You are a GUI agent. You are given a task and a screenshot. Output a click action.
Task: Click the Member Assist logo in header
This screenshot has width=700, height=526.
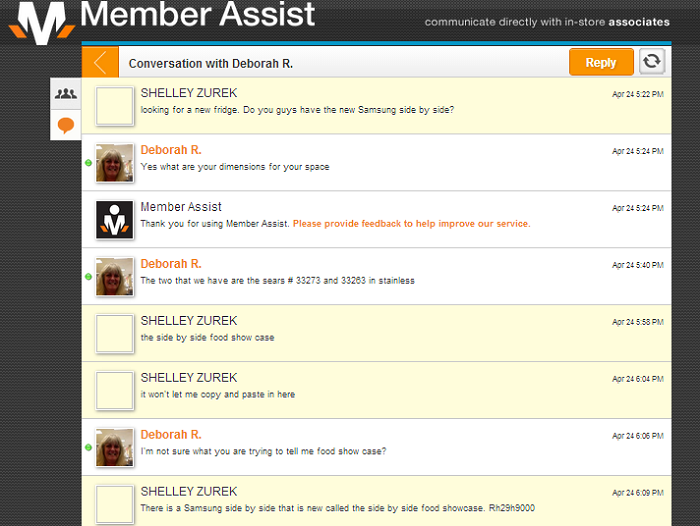tap(41, 20)
